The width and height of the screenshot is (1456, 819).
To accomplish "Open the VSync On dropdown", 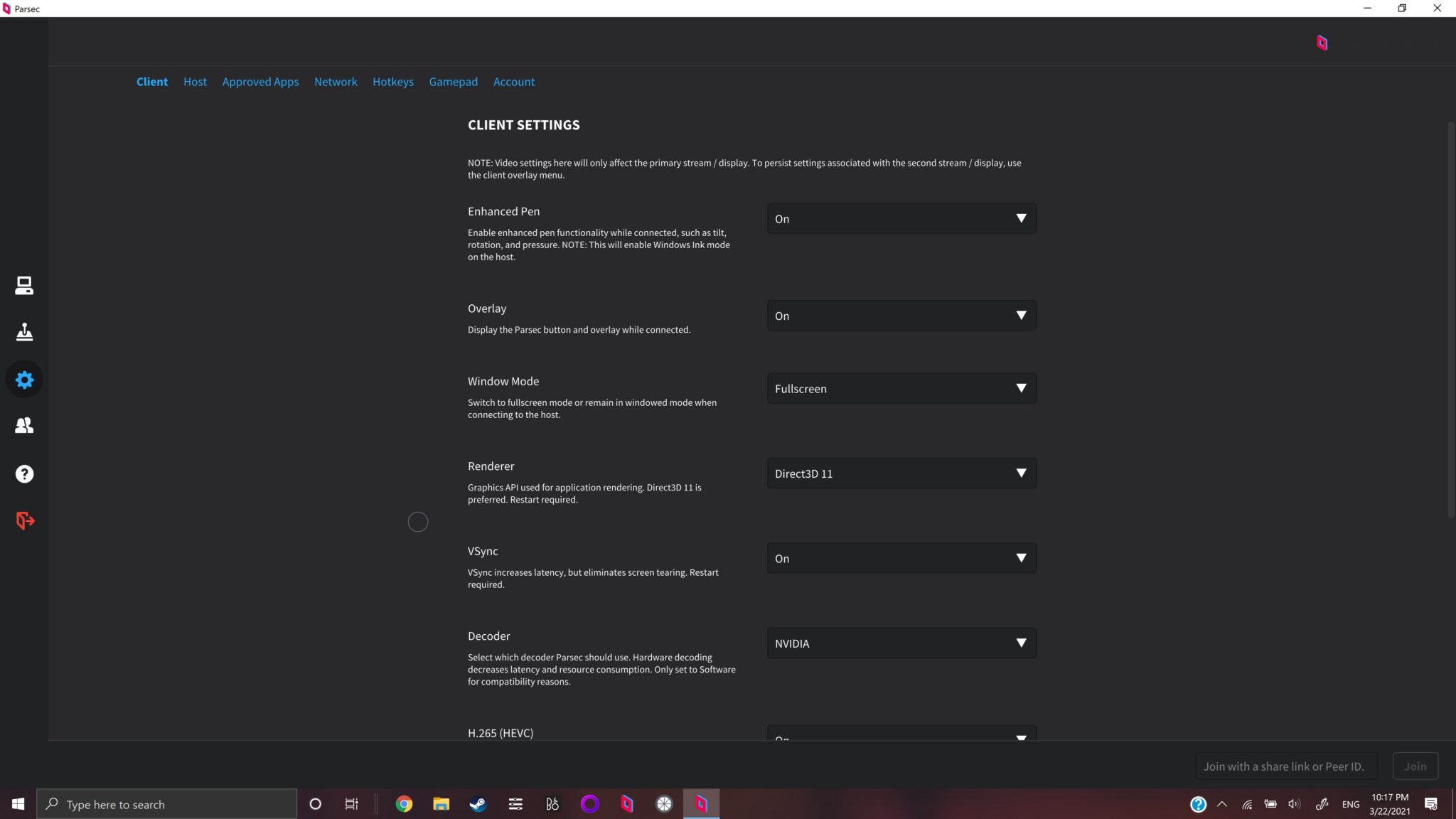I will (901, 558).
